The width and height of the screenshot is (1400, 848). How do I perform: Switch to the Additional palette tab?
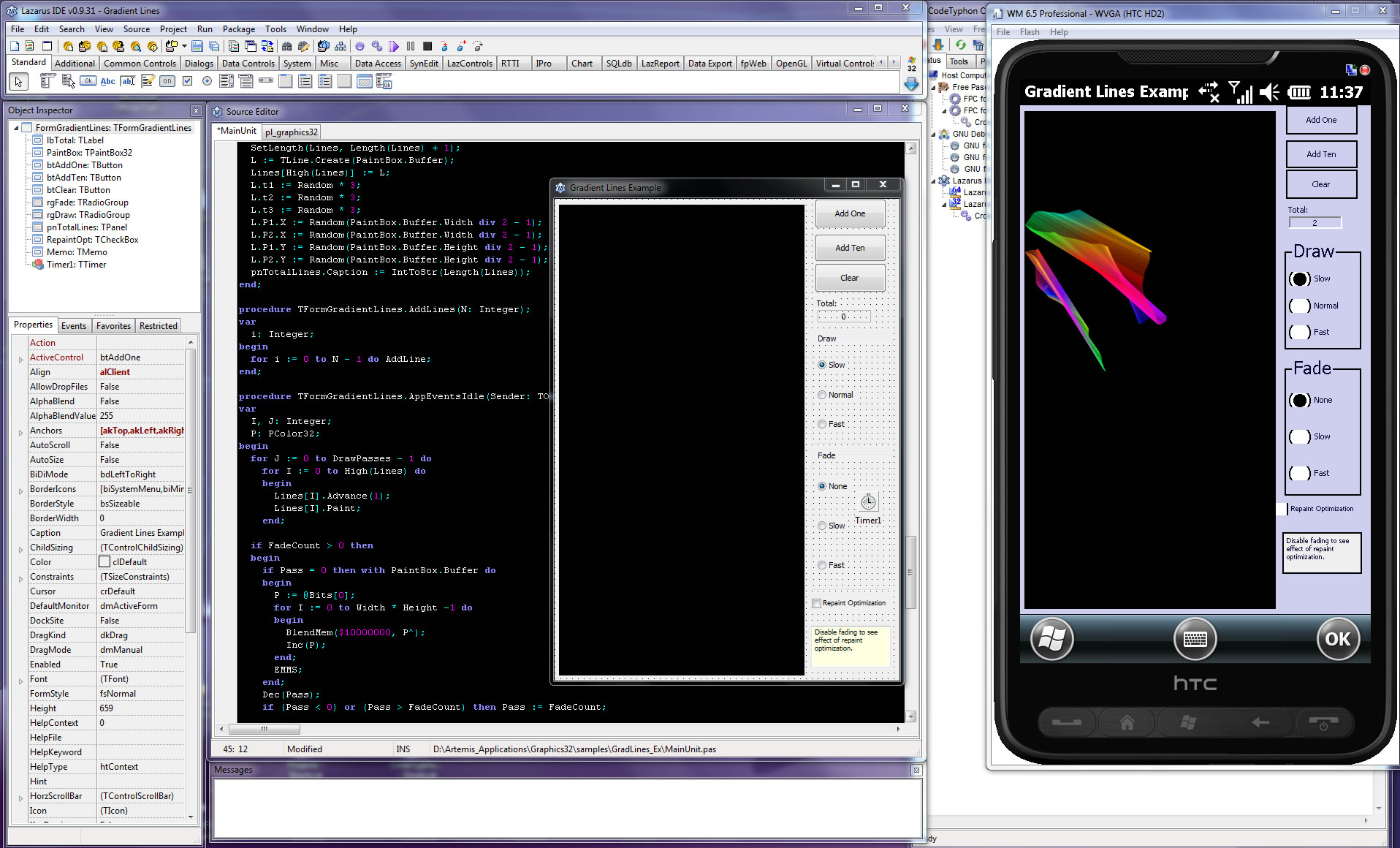click(x=75, y=64)
